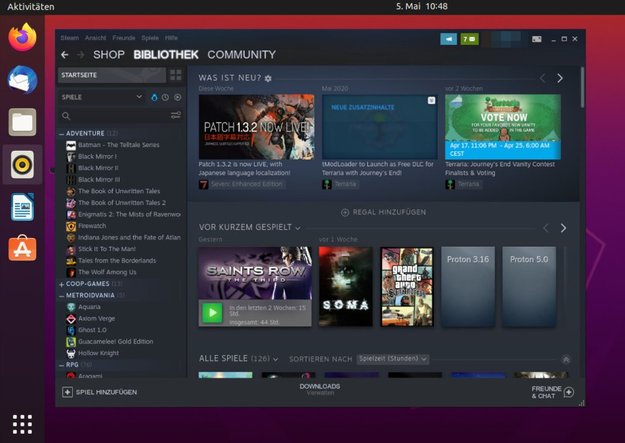Viewport: 625px width, 443px height.
Task: Expand the Coop-Games category
Action: 61,284
